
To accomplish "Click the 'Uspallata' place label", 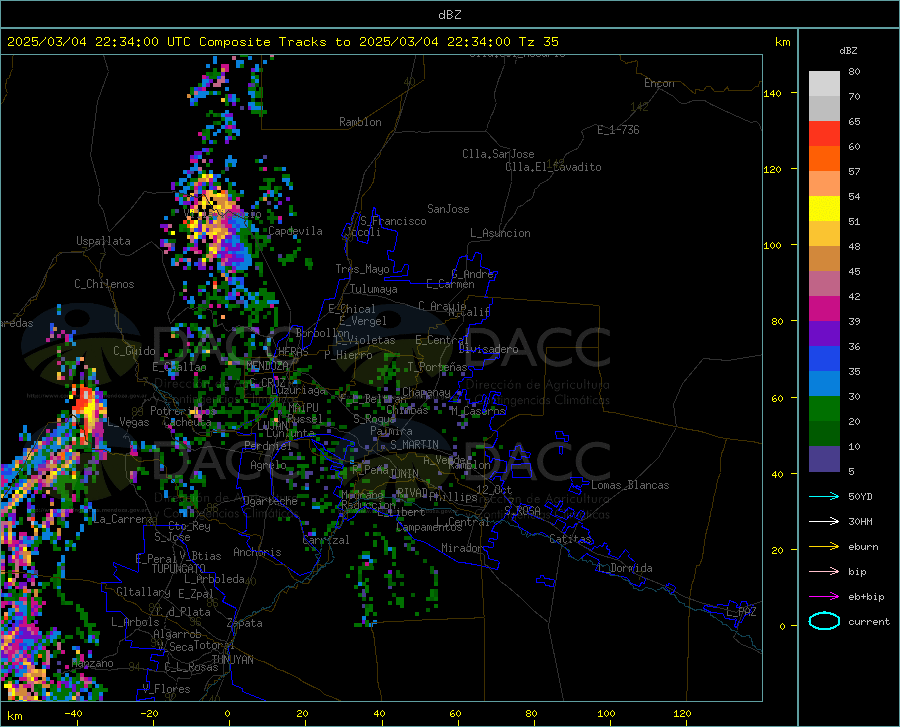I will pyautogui.click(x=103, y=241).
